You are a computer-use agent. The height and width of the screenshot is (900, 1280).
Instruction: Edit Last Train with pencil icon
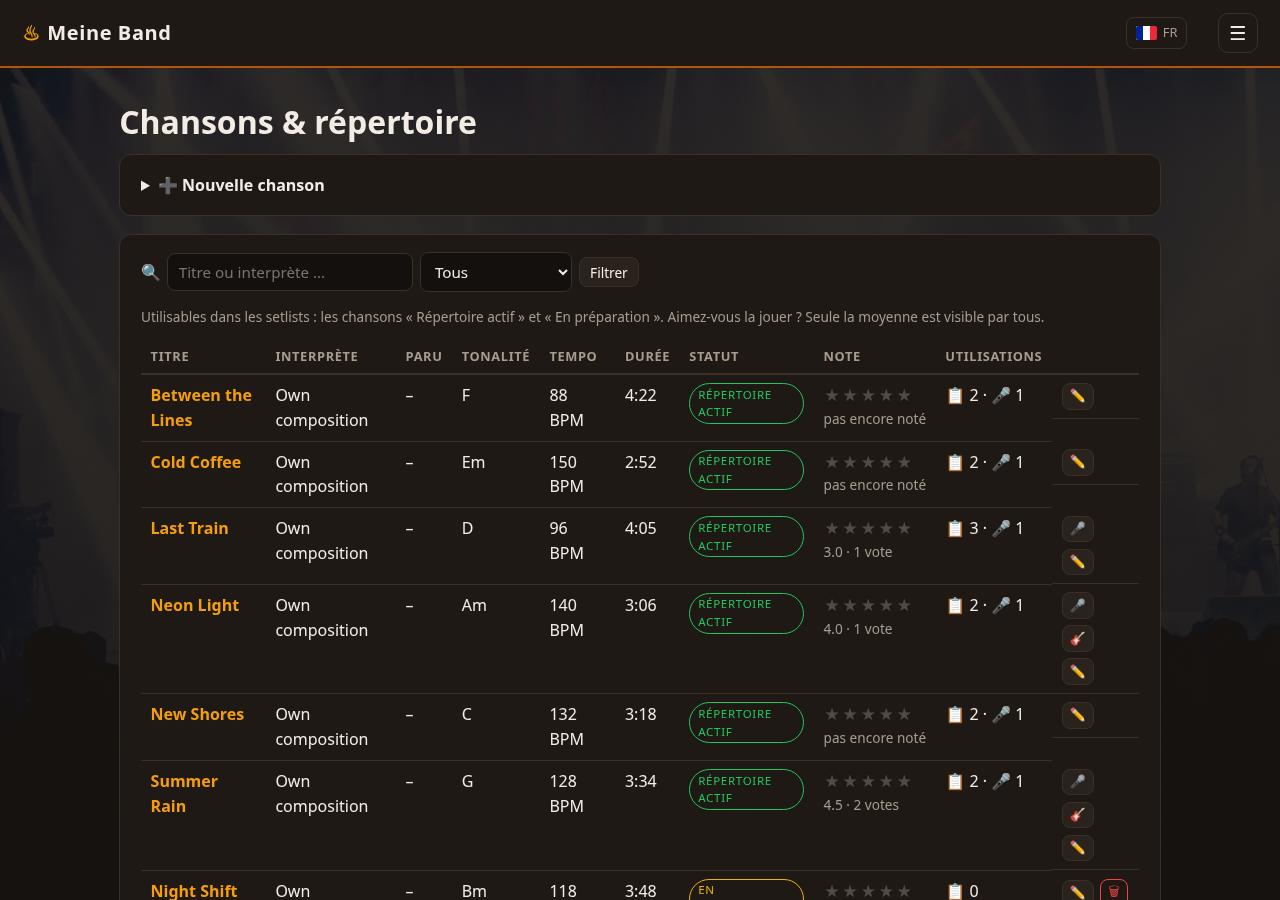coord(1077,562)
